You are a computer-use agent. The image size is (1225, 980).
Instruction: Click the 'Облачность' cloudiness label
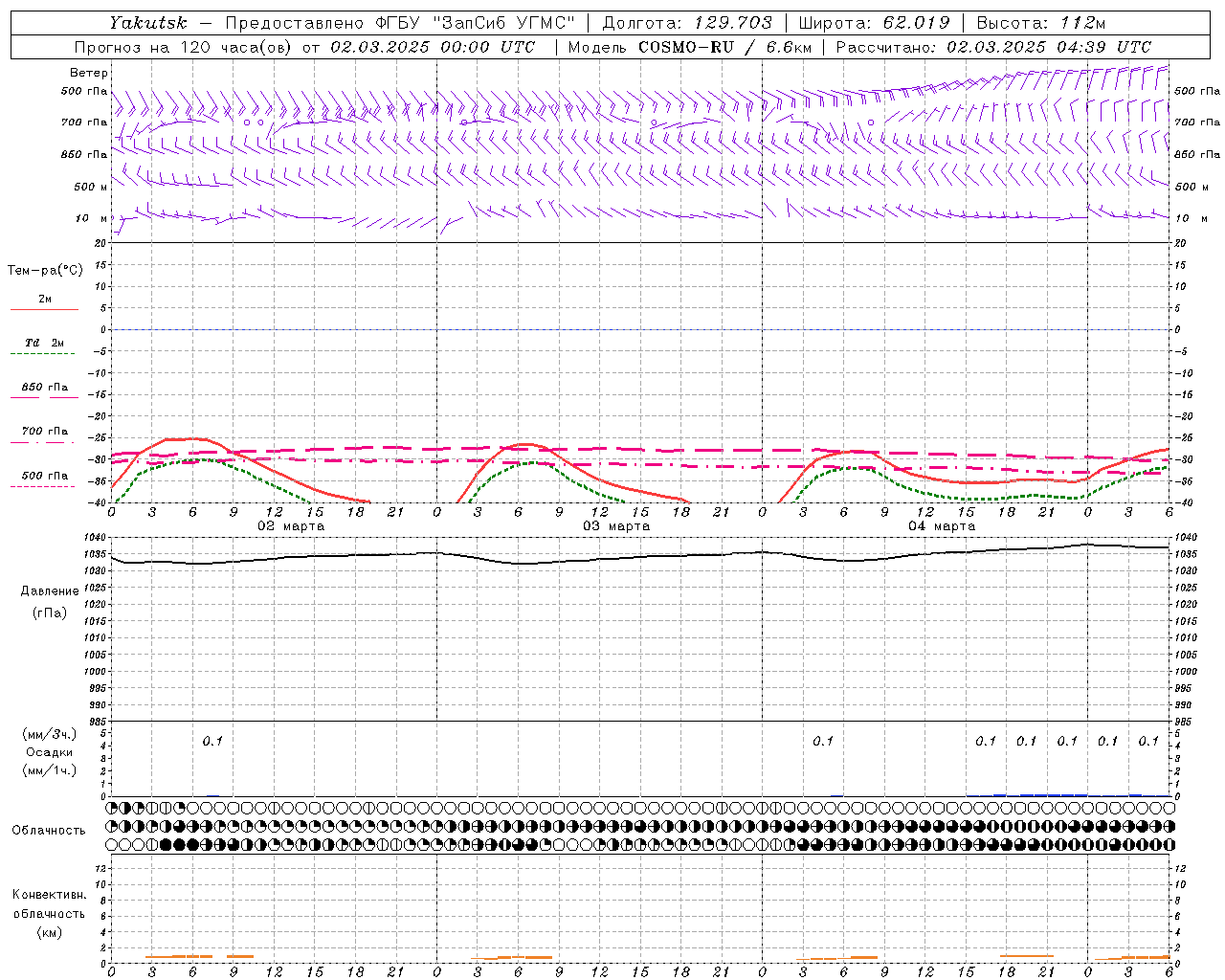tap(49, 831)
